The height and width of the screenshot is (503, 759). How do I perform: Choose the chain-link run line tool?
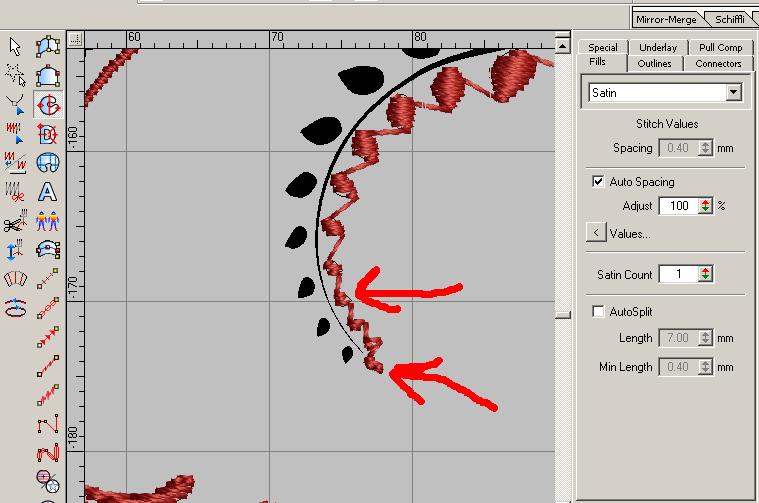(48, 308)
